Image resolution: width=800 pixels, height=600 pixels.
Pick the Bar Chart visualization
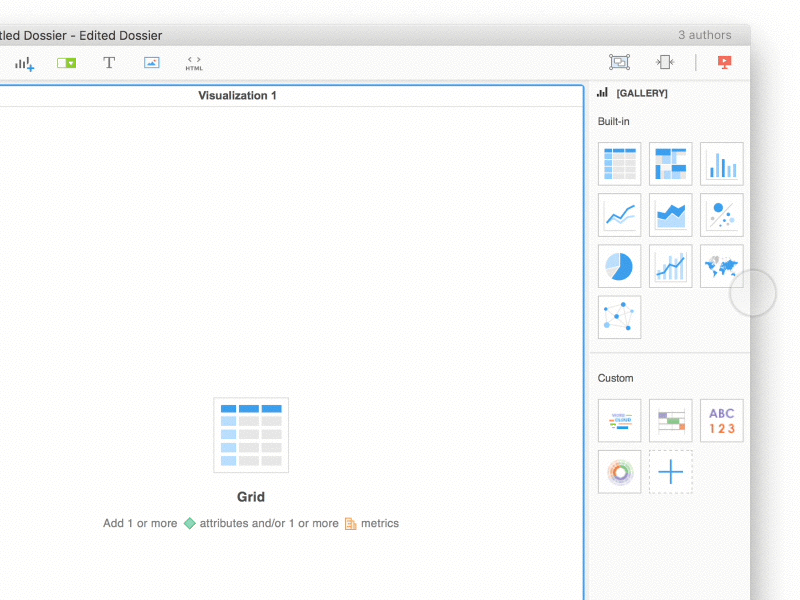click(721, 163)
